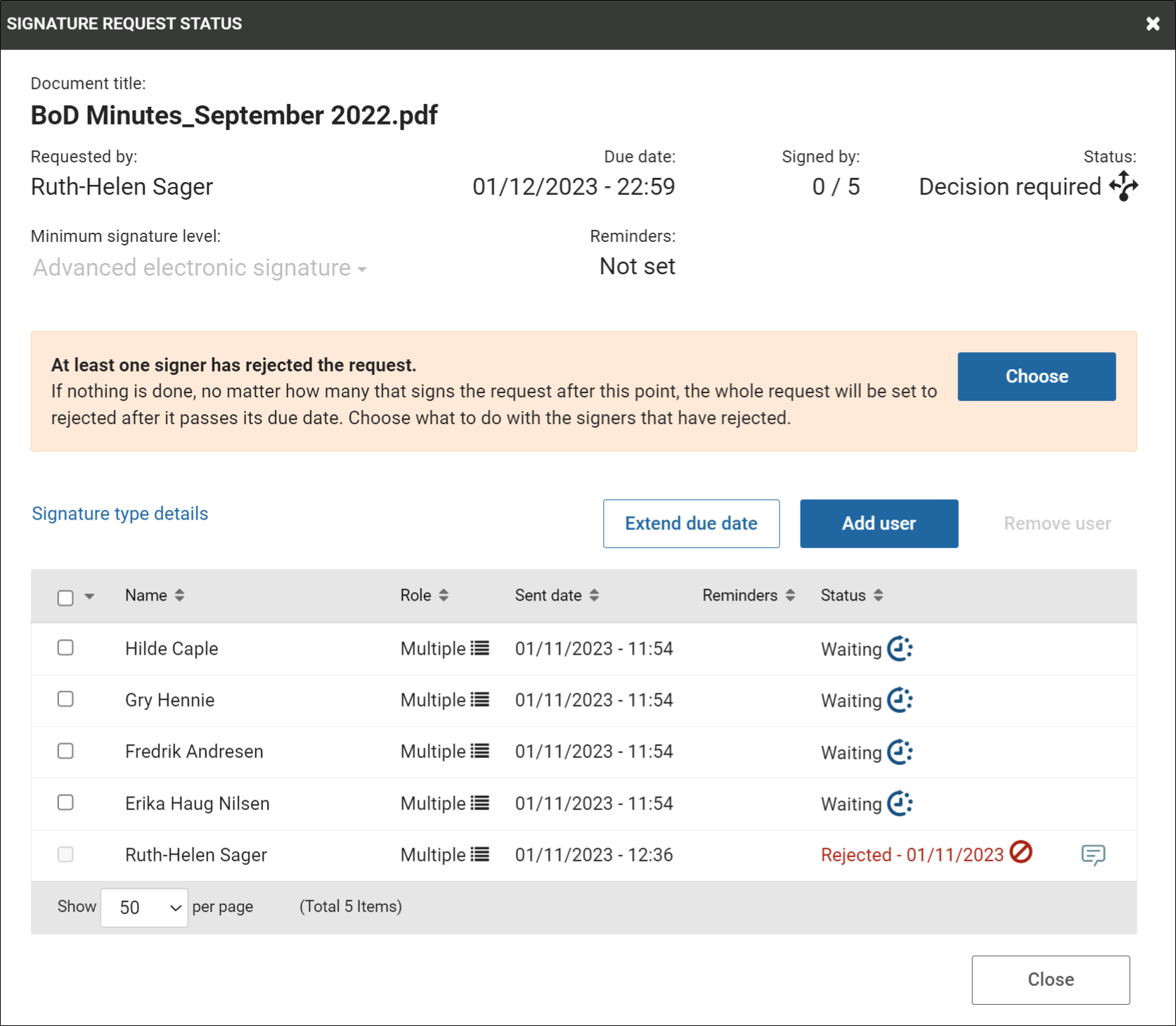This screenshot has height=1026, width=1176.
Task: Click the multiple roles list icon for Hilde Caple
Action: coord(479,648)
